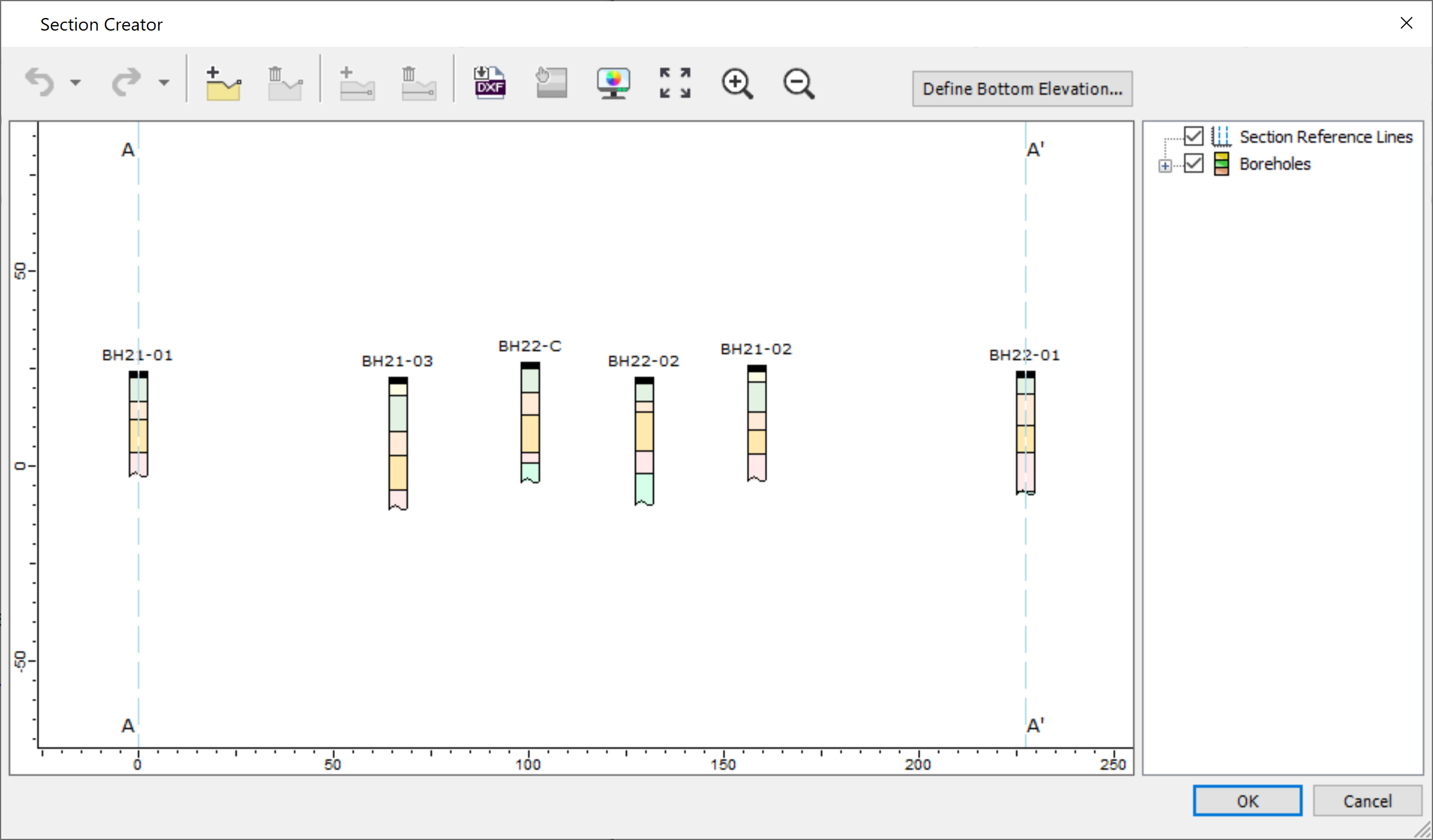Click the Redo arrow icon
The width and height of the screenshot is (1433, 840).
(126, 82)
